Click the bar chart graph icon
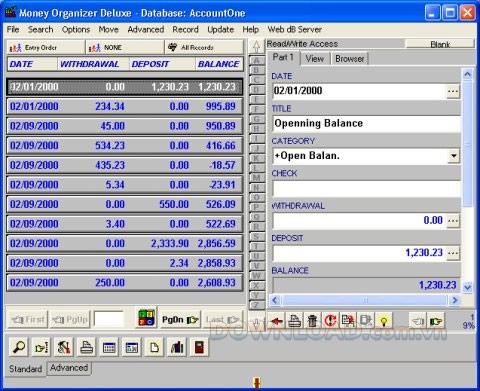 click(177, 348)
